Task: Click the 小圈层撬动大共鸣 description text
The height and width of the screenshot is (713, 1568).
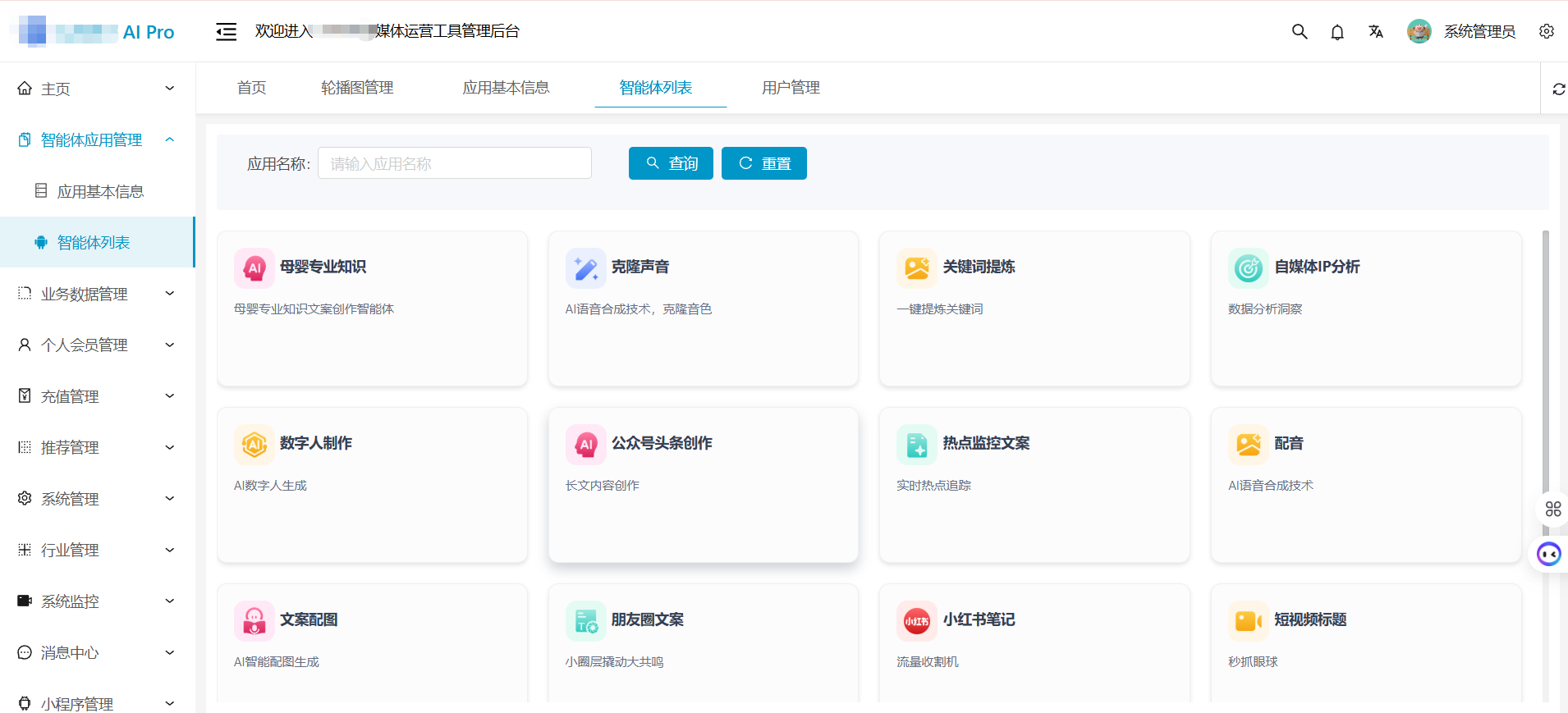Action: pyautogui.click(x=614, y=662)
